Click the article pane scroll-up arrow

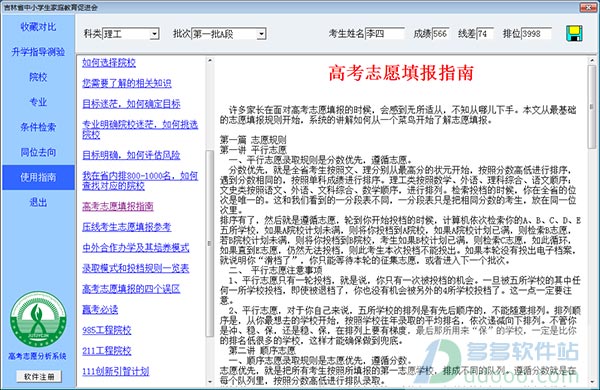point(592,60)
